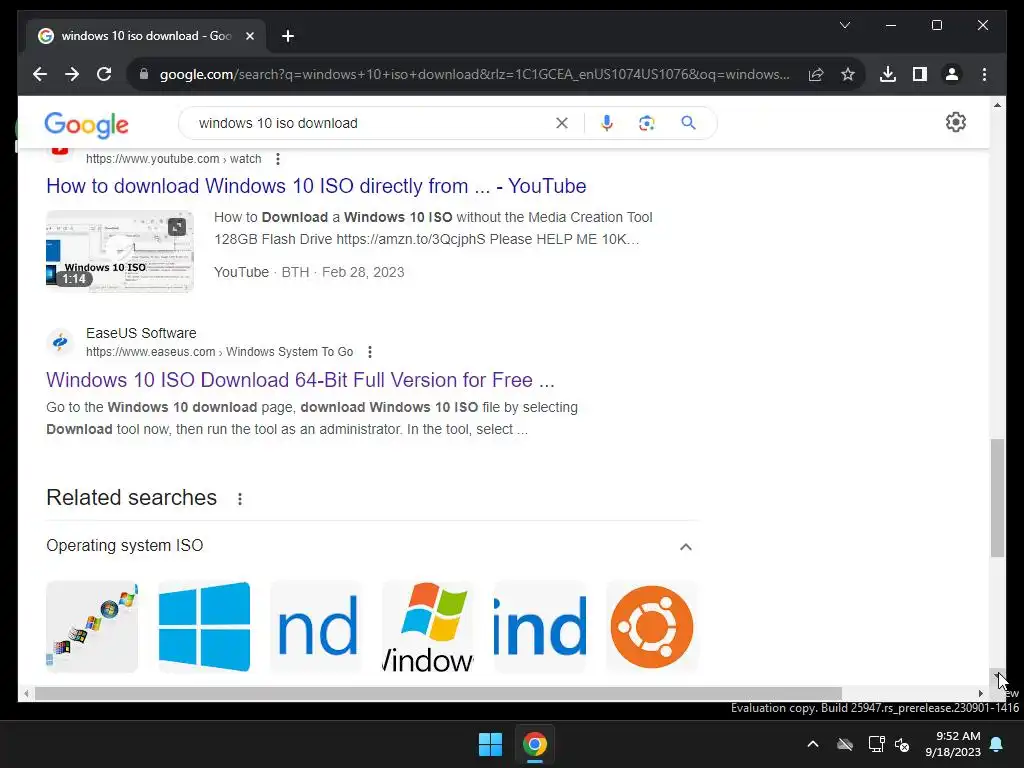Screen dimensions: 1024x768
Task: Open the old four-color Windows logo thumbnail
Action: coord(428,627)
